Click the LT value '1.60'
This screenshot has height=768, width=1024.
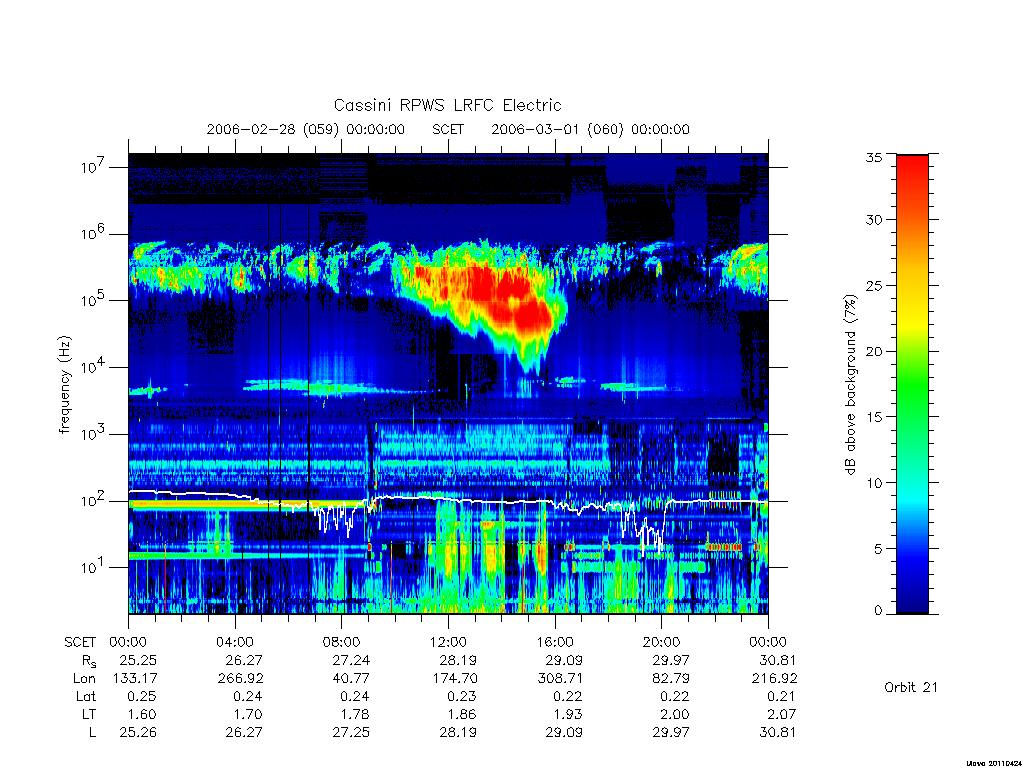tap(142, 714)
